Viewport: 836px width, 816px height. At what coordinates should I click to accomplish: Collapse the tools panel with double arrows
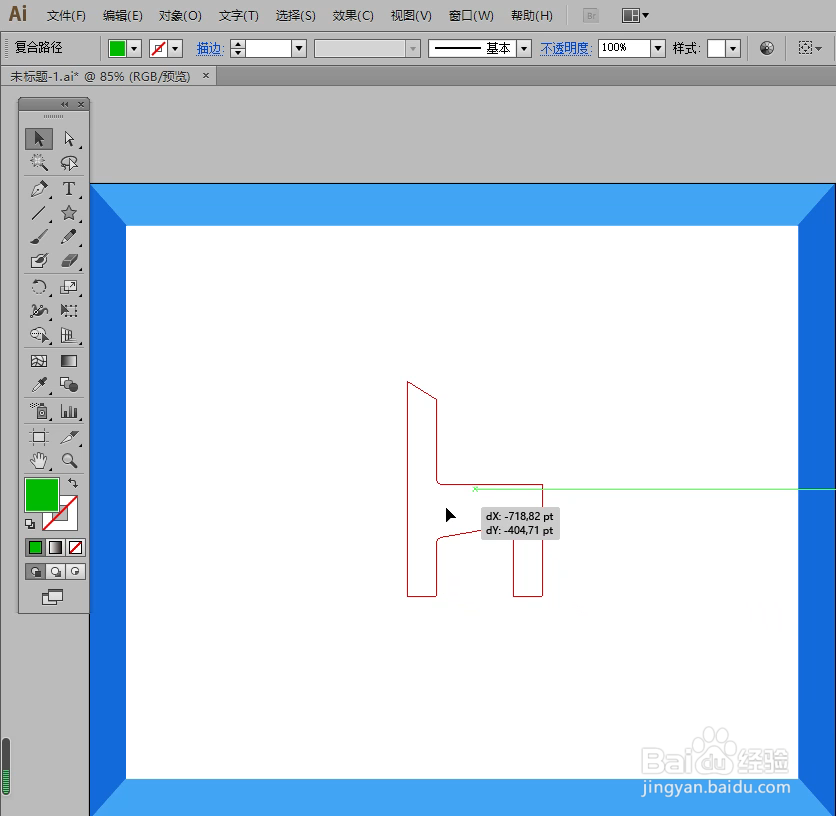tap(65, 105)
